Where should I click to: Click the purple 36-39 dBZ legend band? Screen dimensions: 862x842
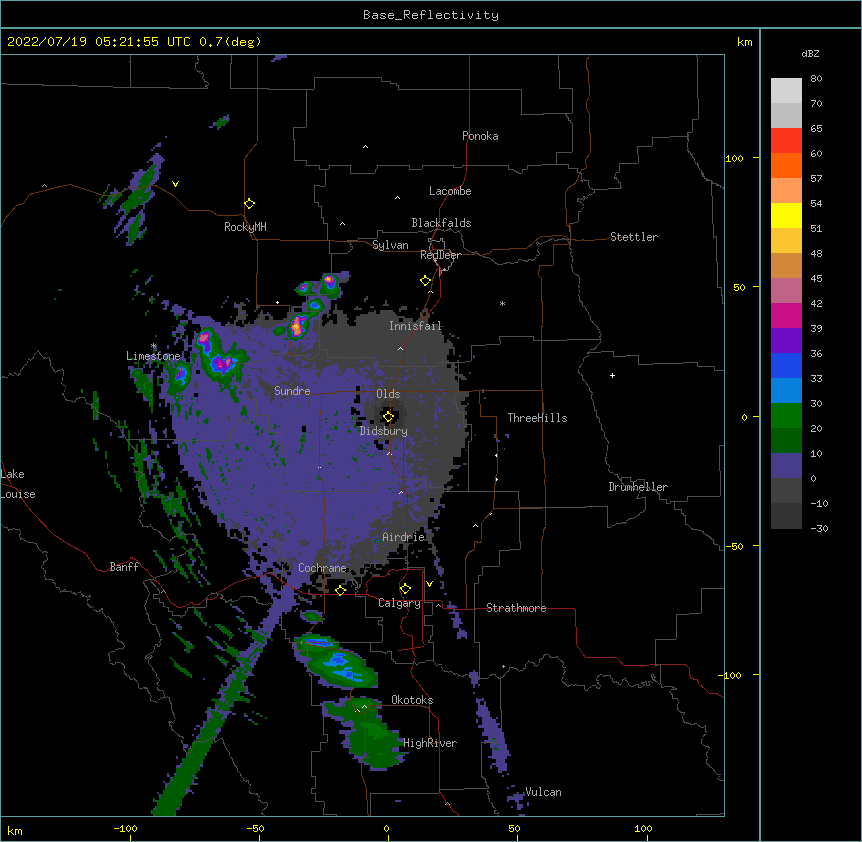(786, 340)
